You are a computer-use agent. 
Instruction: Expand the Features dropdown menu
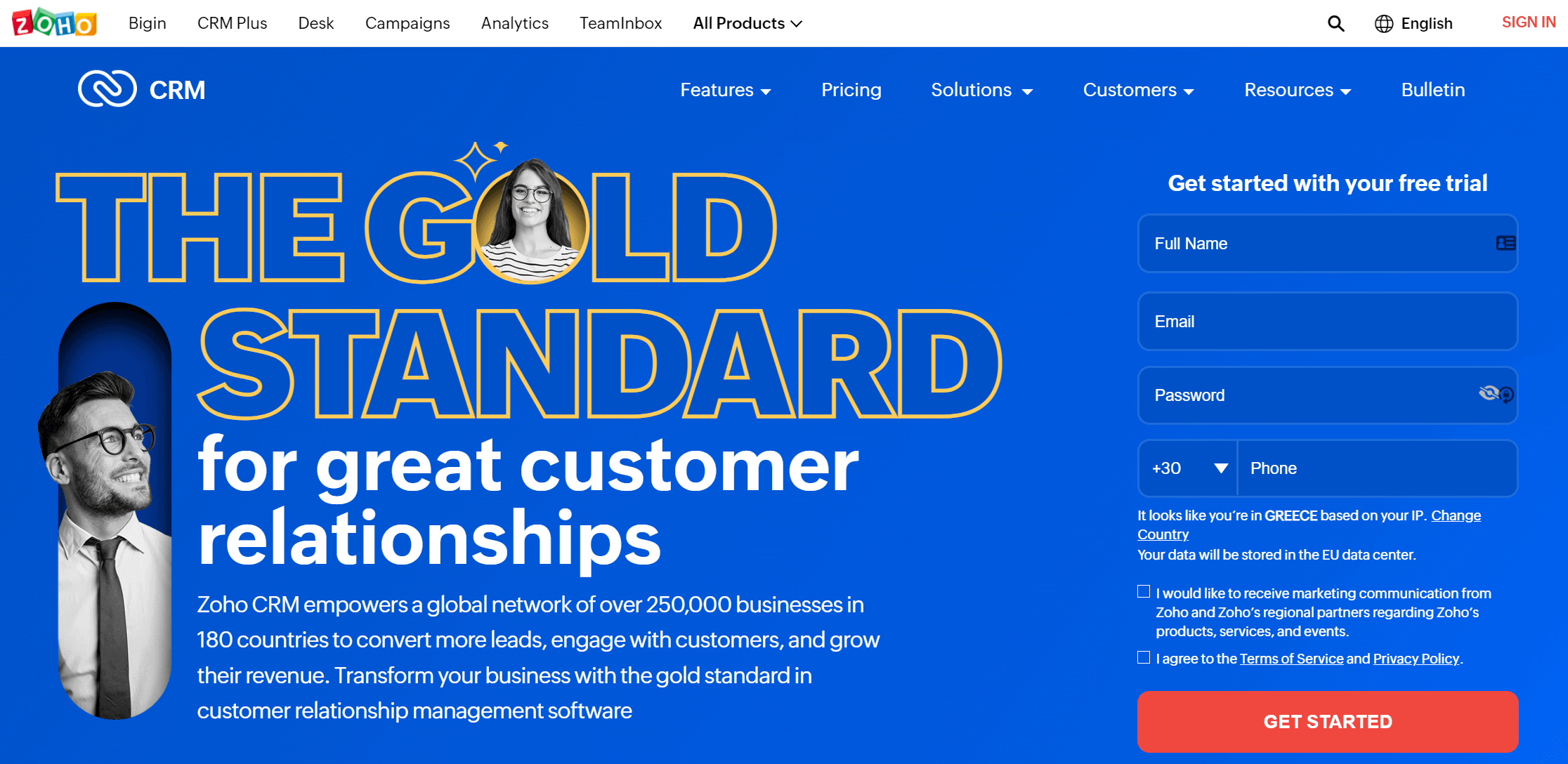[726, 90]
